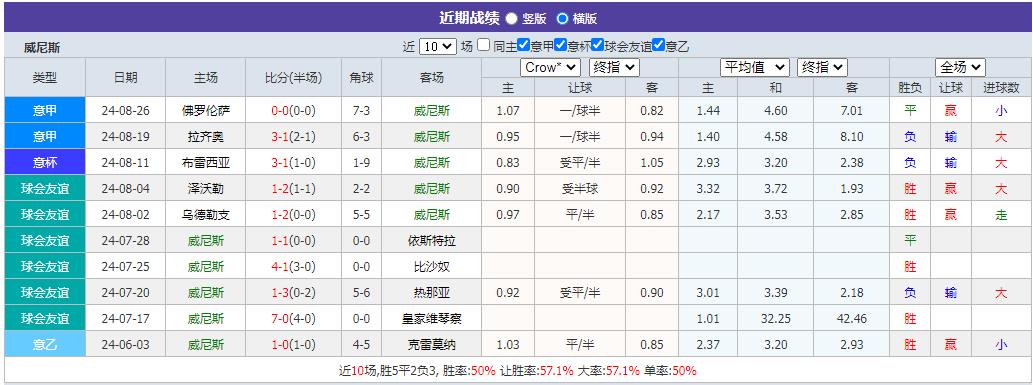
Task: Open the 终指 dropdown beside 平均值
Action: [822, 67]
